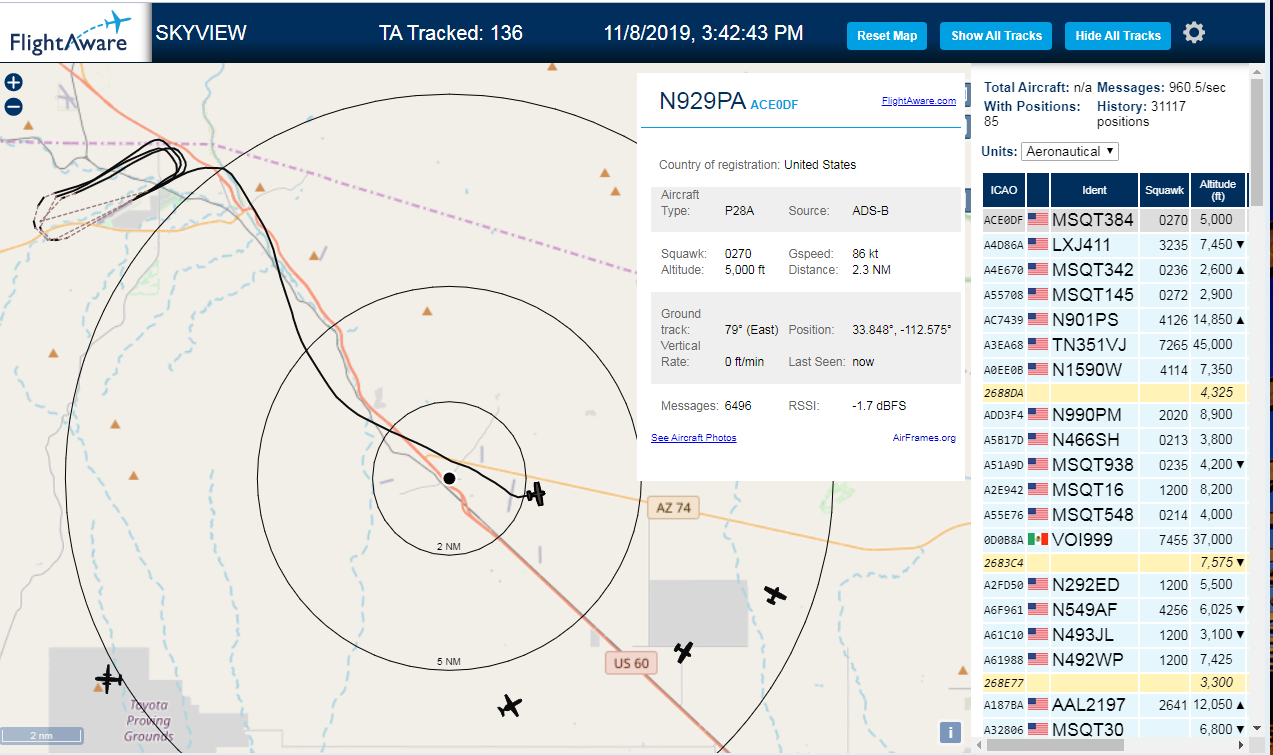Select N990PM aircraft row

1114,415
